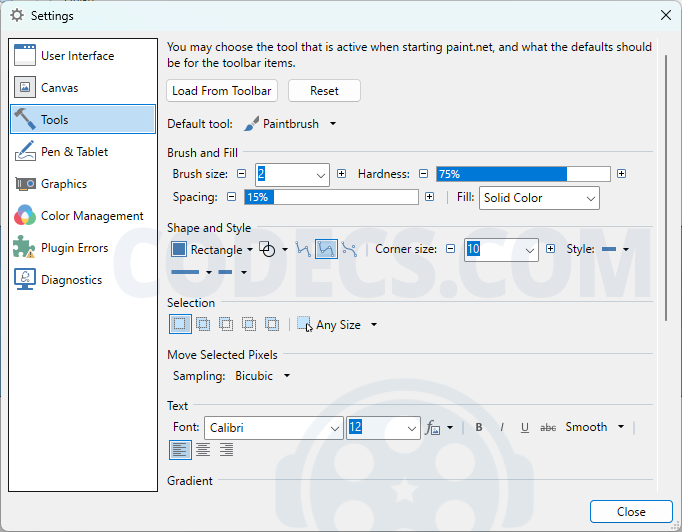The height and width of the screenshot is (532, 682).
Task: Open the Diagnostics page
Action: pos(83,280)
